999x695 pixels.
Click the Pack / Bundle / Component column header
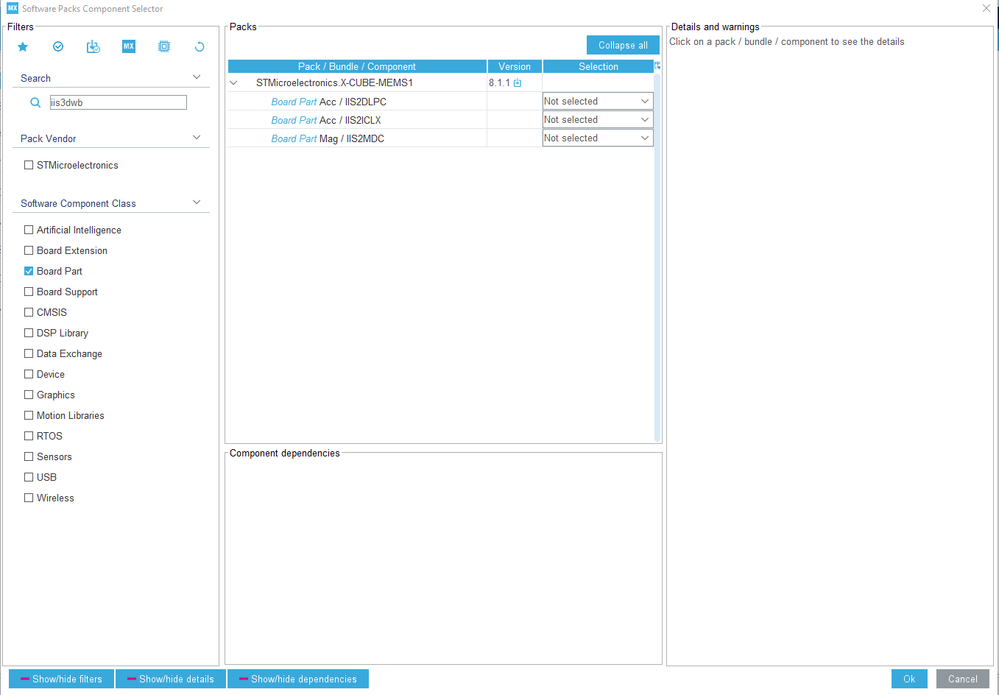point(357,66)
